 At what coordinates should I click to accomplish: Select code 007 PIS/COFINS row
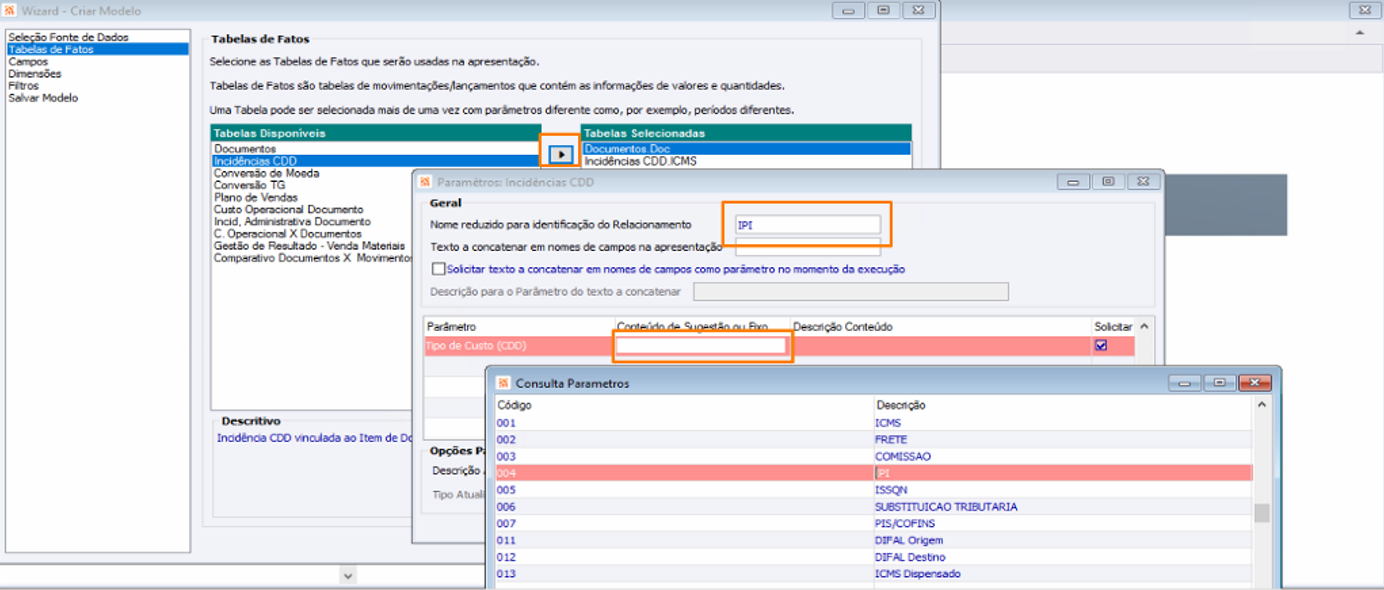pyautogui.click(x=874, y=523)
